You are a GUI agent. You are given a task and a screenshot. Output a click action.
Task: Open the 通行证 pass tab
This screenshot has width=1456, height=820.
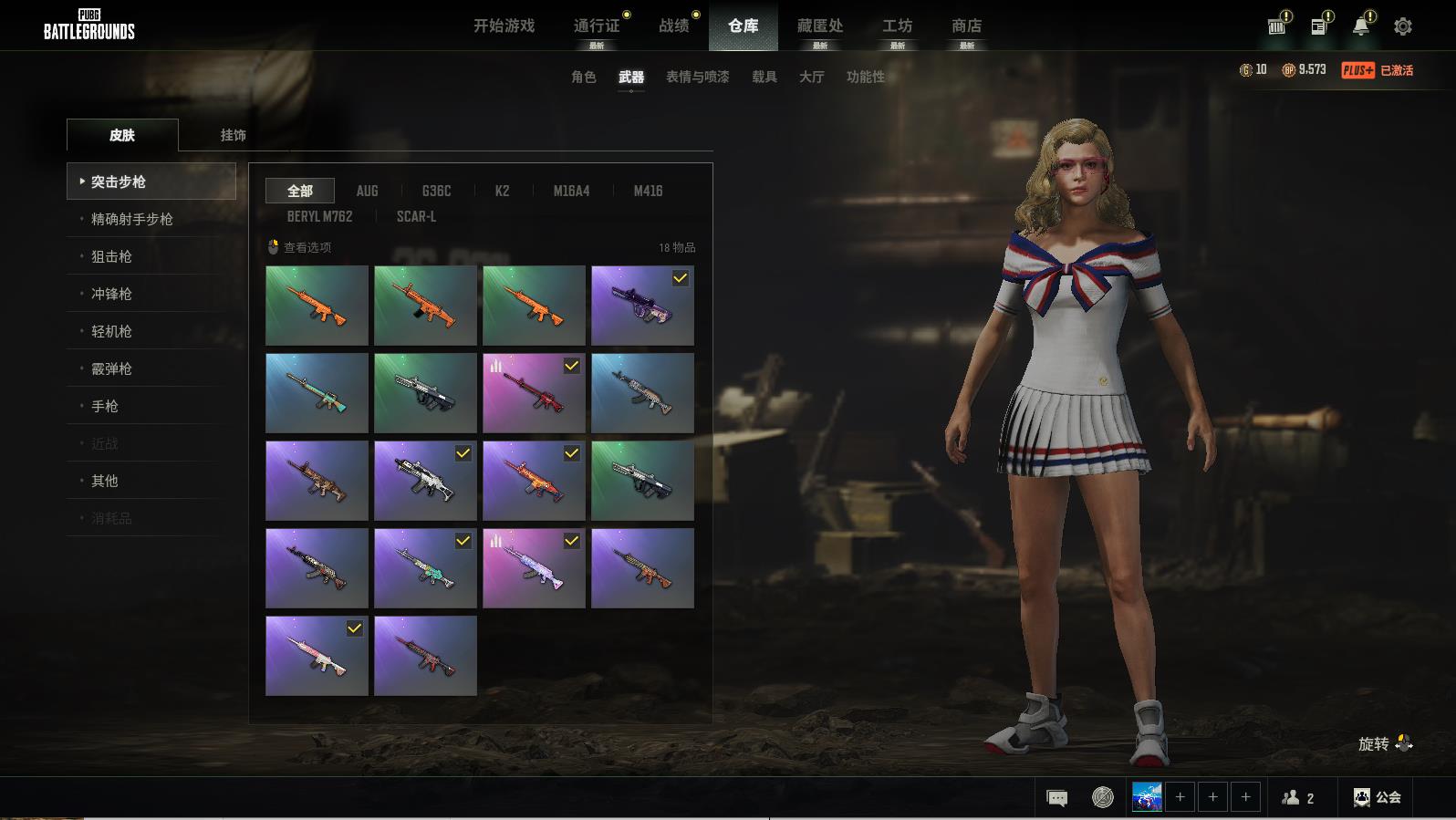597,26
